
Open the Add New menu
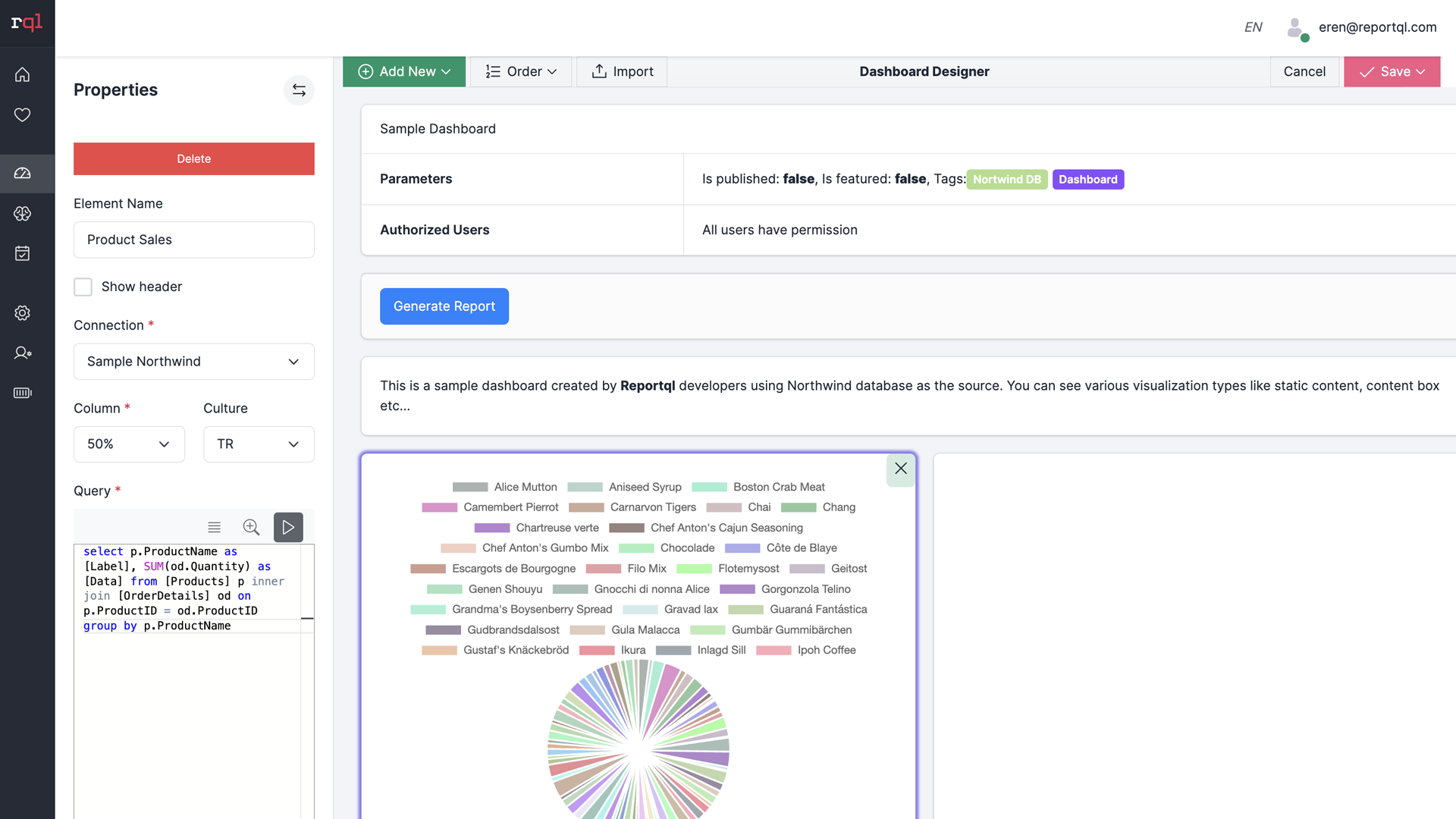pyautogui.click(x=404, y=71)
